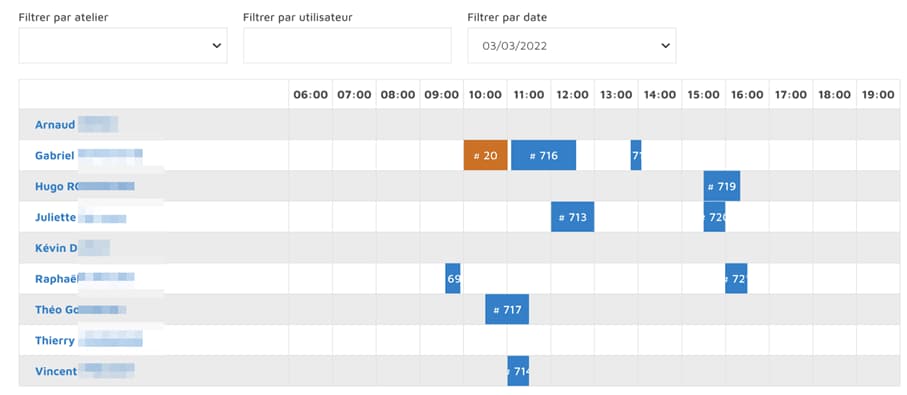Click the Filtrer par utilisateur input field
Viewport: 907px width, 395px height.
click(x=347, y=46)
